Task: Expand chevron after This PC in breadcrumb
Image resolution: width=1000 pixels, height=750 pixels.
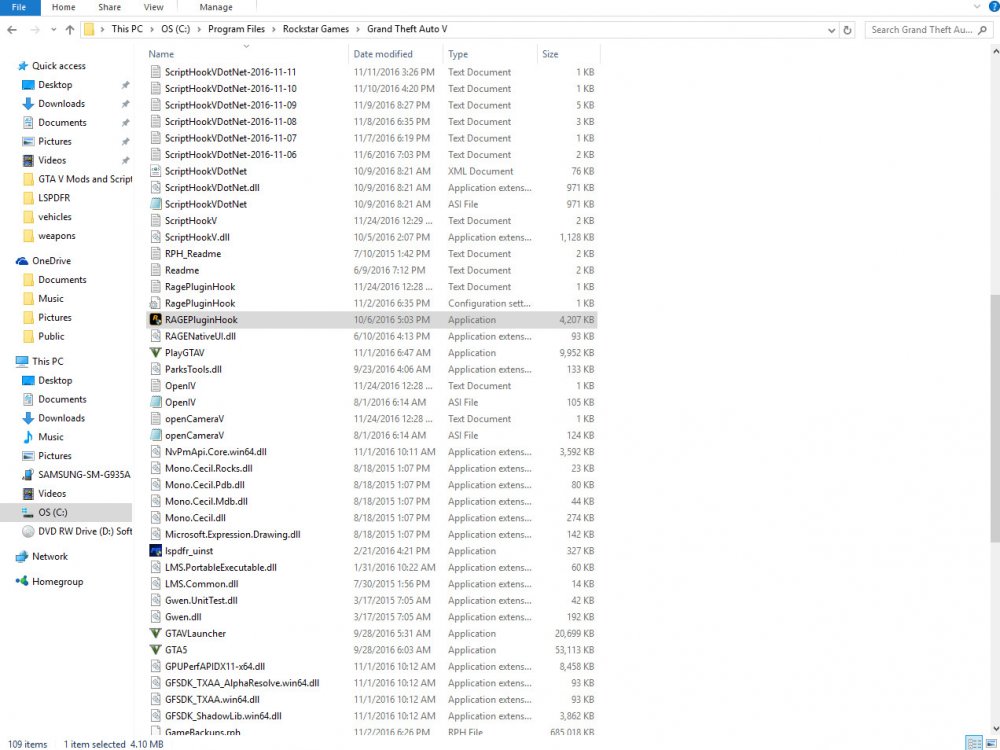Action: (x=152, y=29)
